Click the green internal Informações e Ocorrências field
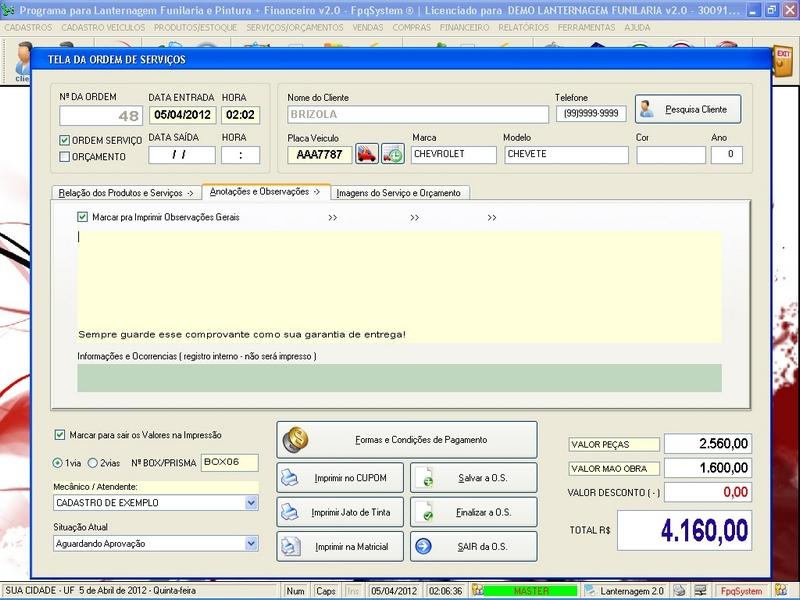Image resolution: width=800 pixels, height=600 pixels. tap(398, 377)
